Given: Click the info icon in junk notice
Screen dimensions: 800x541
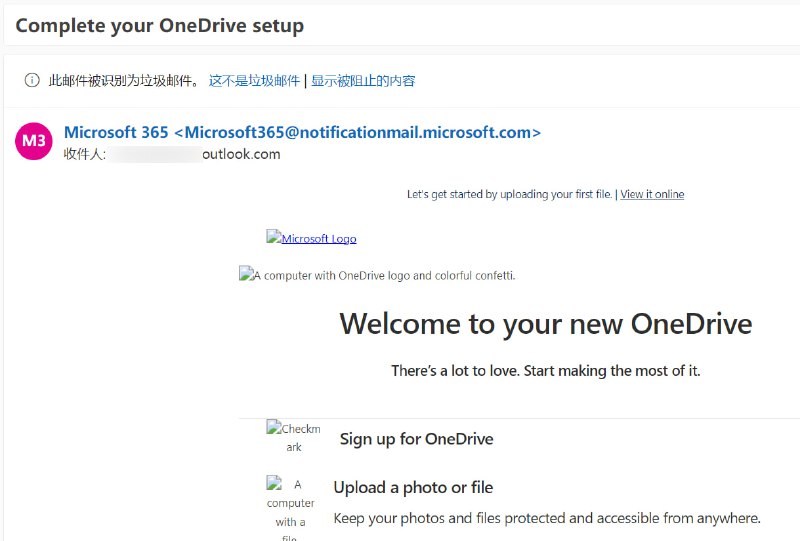Looking at the screenshot, I should click(x=32, y=81).
